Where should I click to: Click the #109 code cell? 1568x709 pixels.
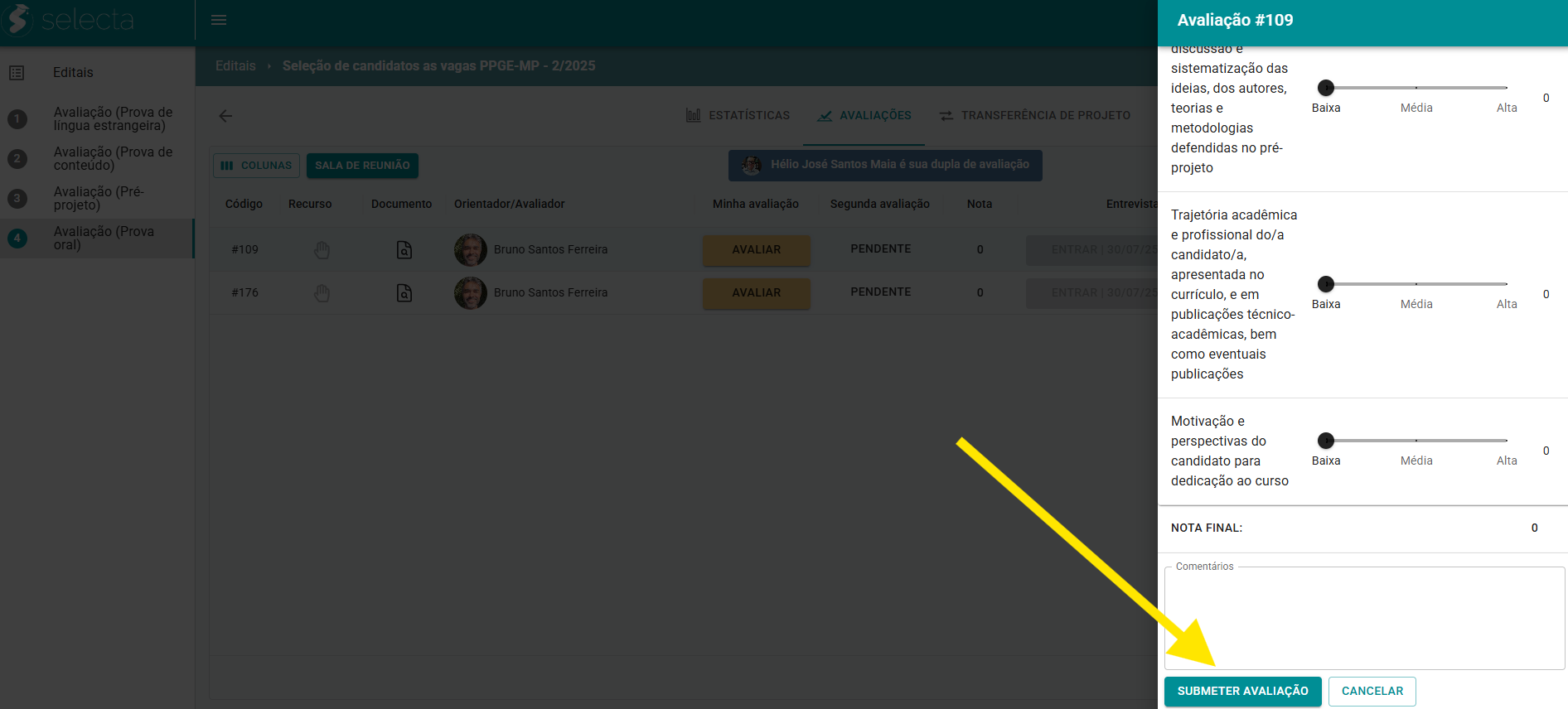(x=245, y=249)
